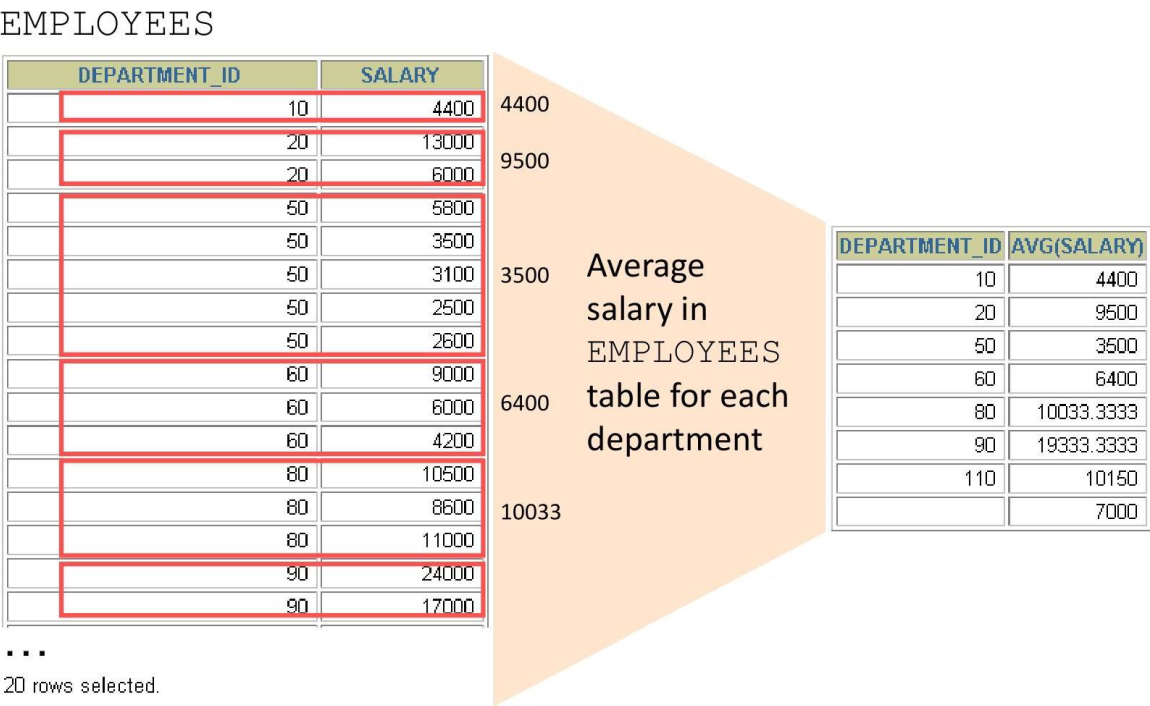Click the empty row selector beside department 10
Viewport: 1150px width, 706px height.
click(x=33, y=108)
